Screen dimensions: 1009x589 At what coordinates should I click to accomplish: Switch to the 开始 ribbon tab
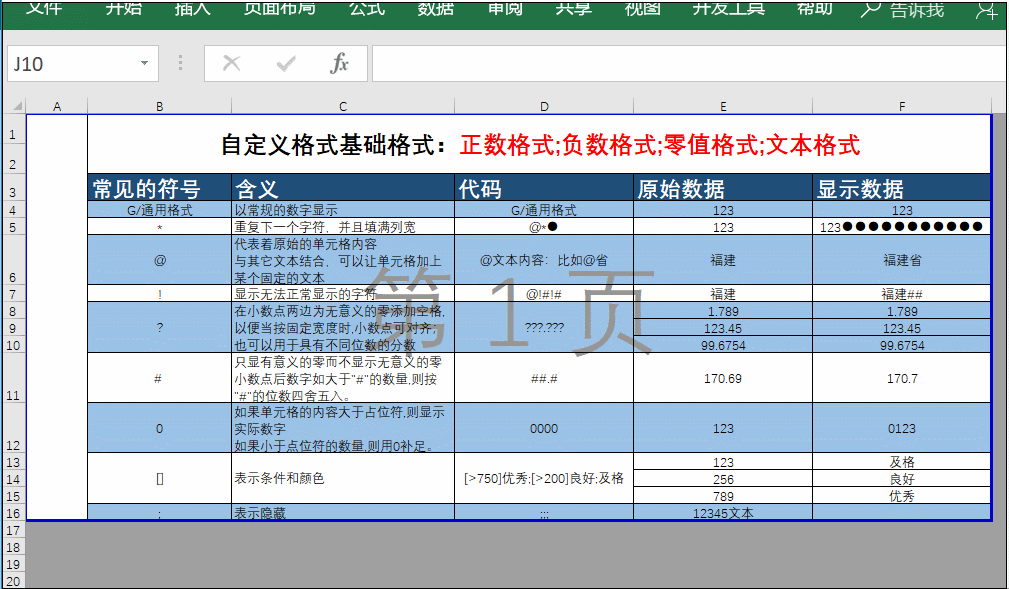[124, 8]
